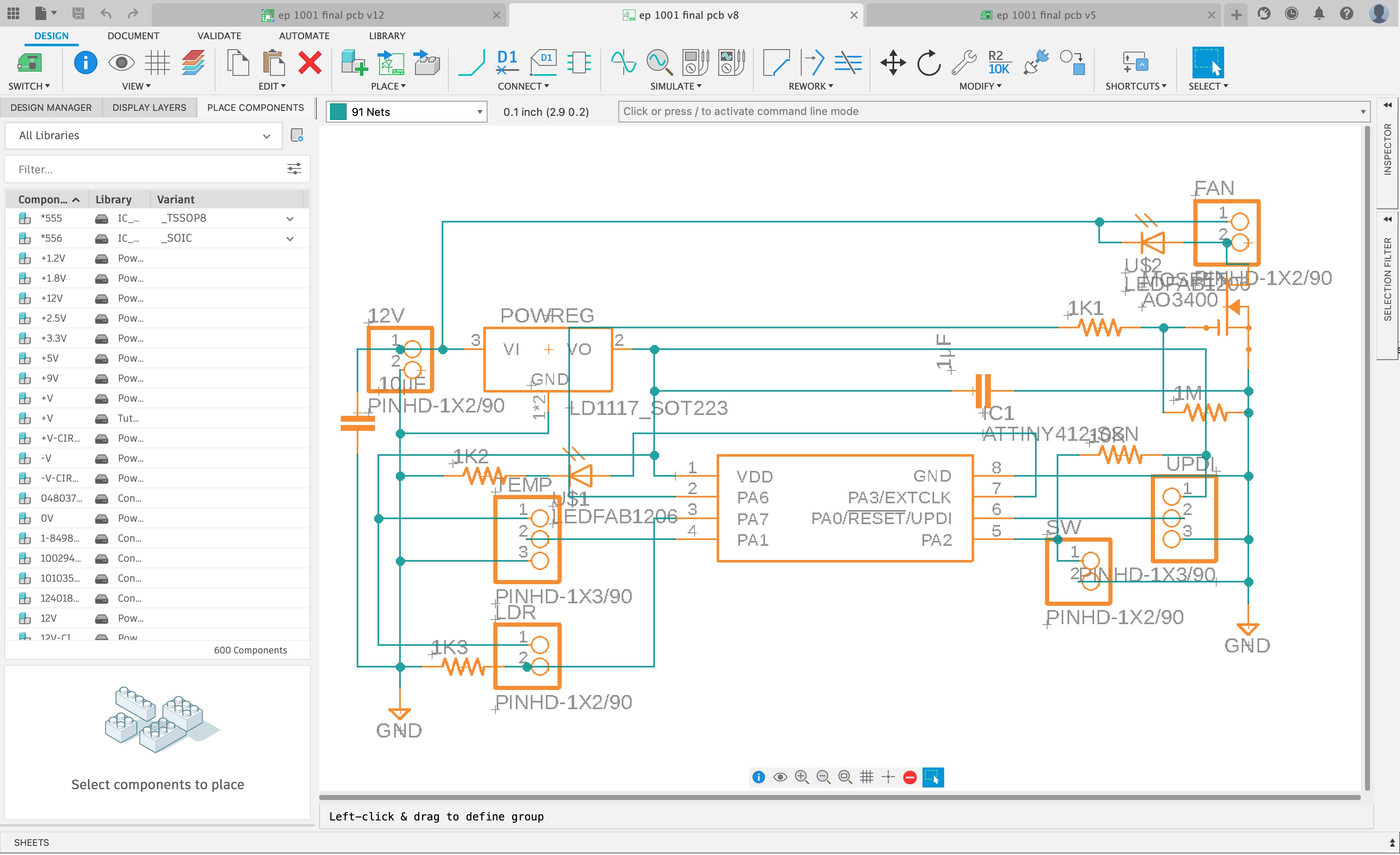Select the Net draw tool in Connect

click(472, 62)
